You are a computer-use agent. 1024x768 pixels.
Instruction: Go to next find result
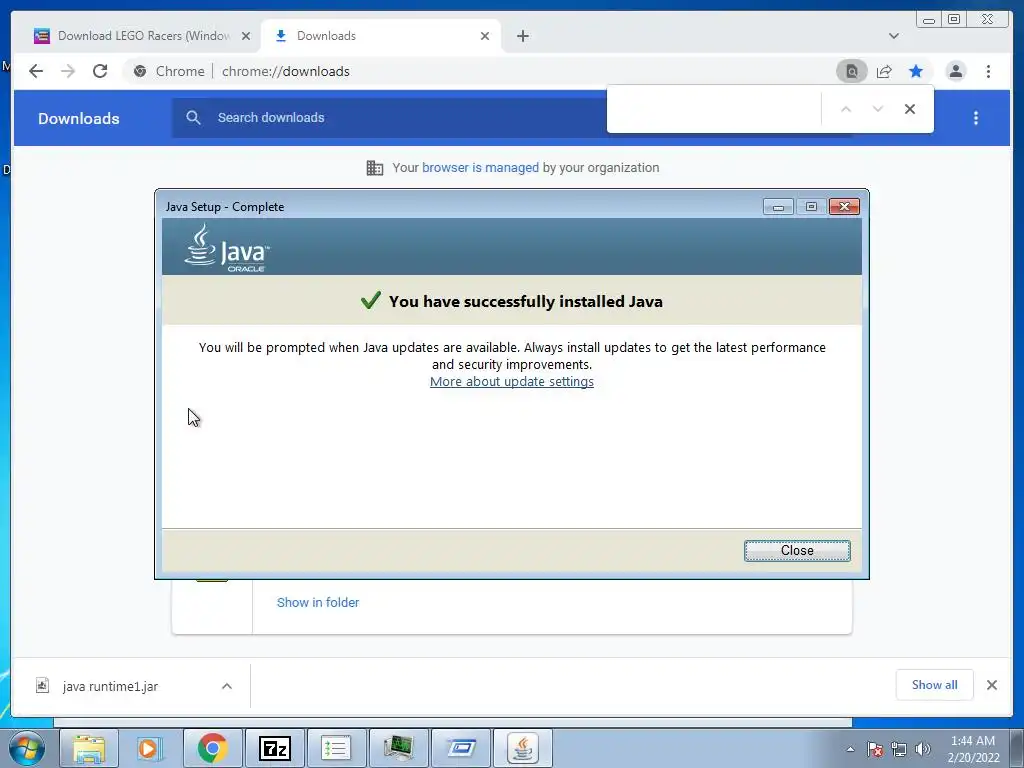click(878, 109)
